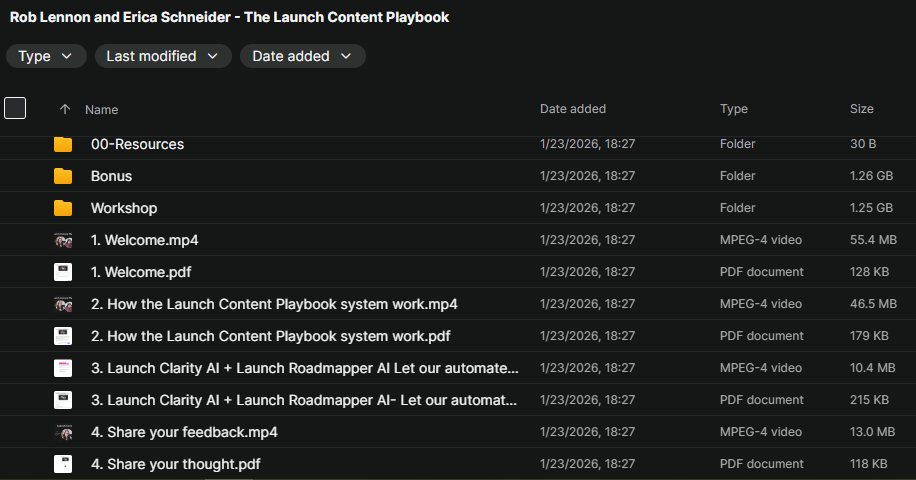Sort by the Size column header
The image size is (916, 480).
pos(862,109)
